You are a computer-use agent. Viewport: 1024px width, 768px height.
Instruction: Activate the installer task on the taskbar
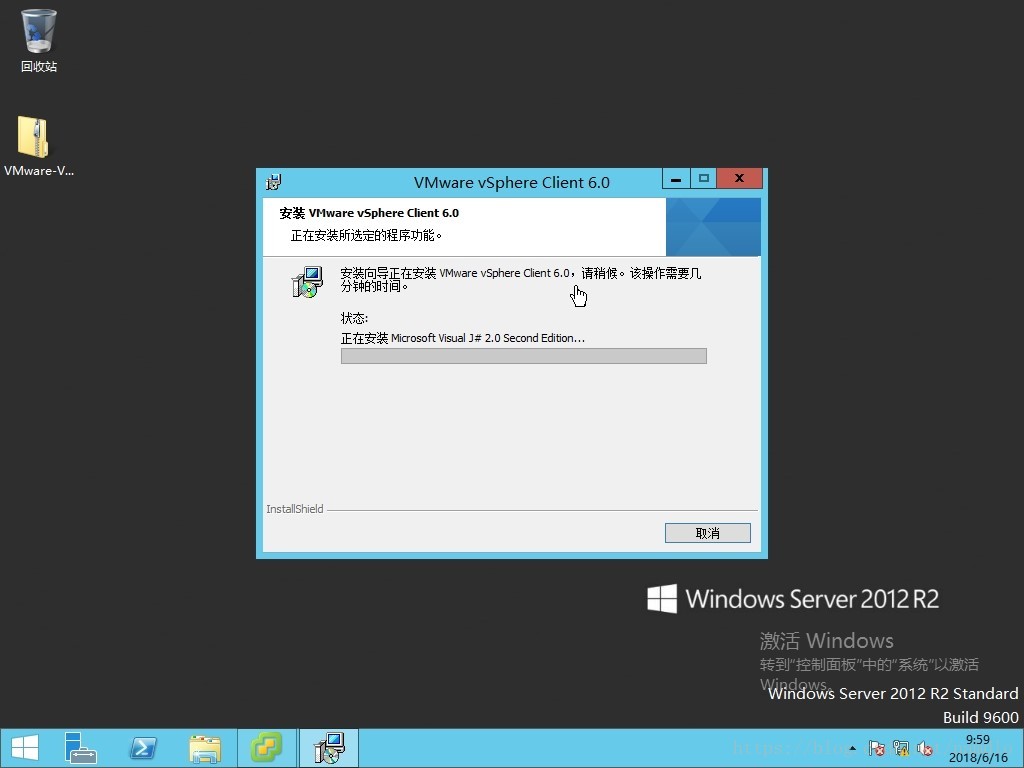328,748
